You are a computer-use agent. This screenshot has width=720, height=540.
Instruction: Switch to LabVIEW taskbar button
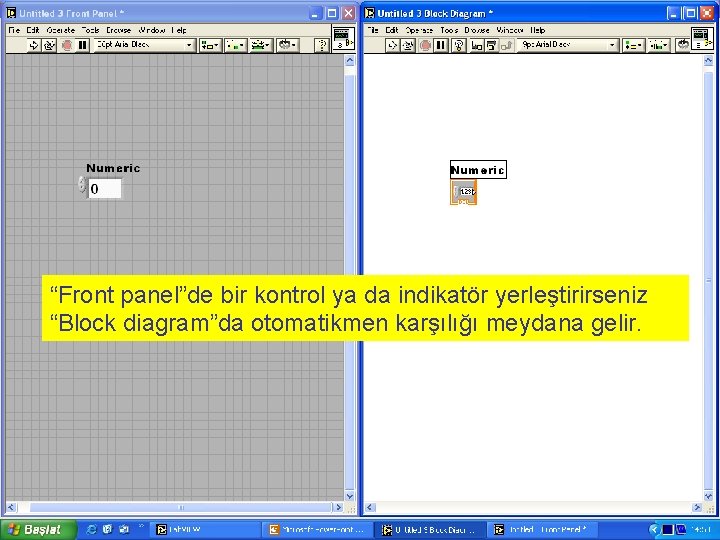pyautogui.click(x=205, y=530)
